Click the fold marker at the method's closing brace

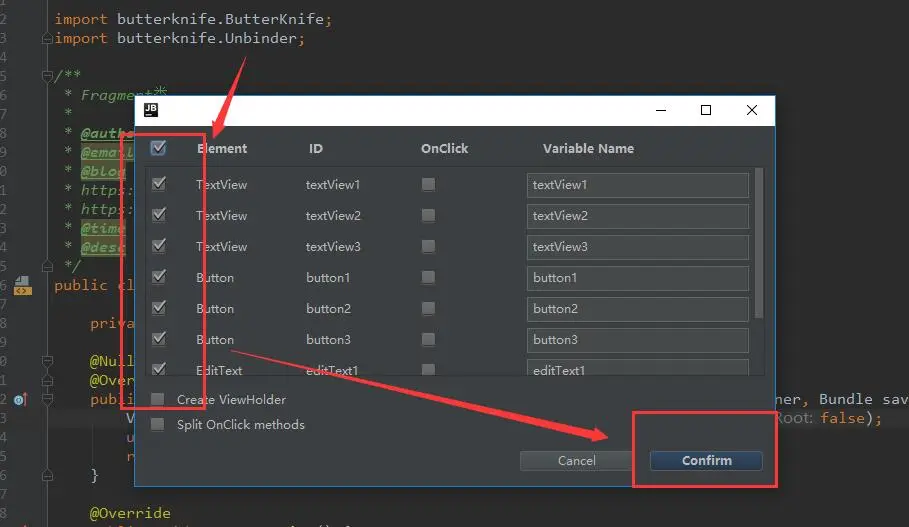tap(48, 475)
